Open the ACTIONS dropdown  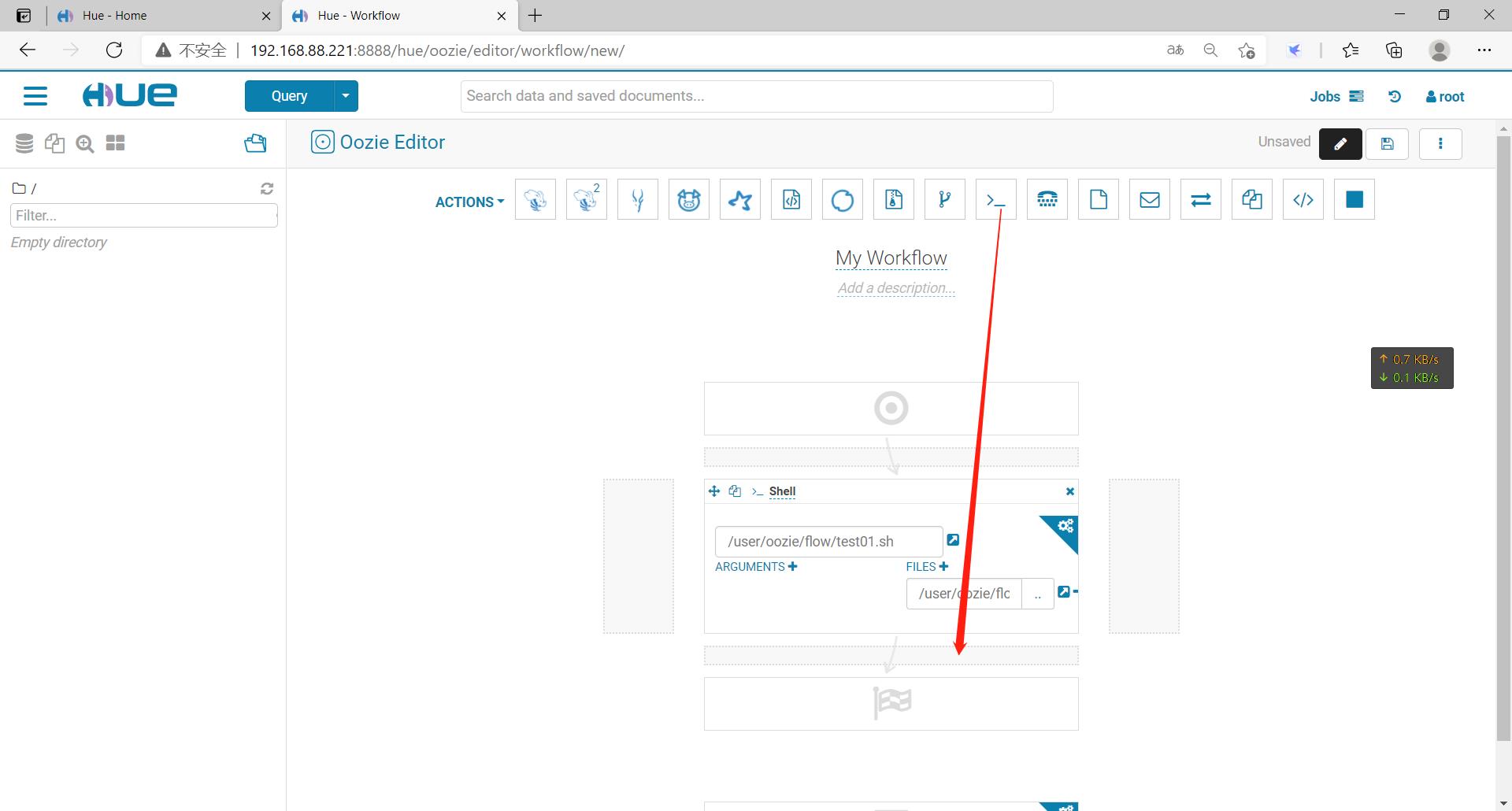click(469, 202)
